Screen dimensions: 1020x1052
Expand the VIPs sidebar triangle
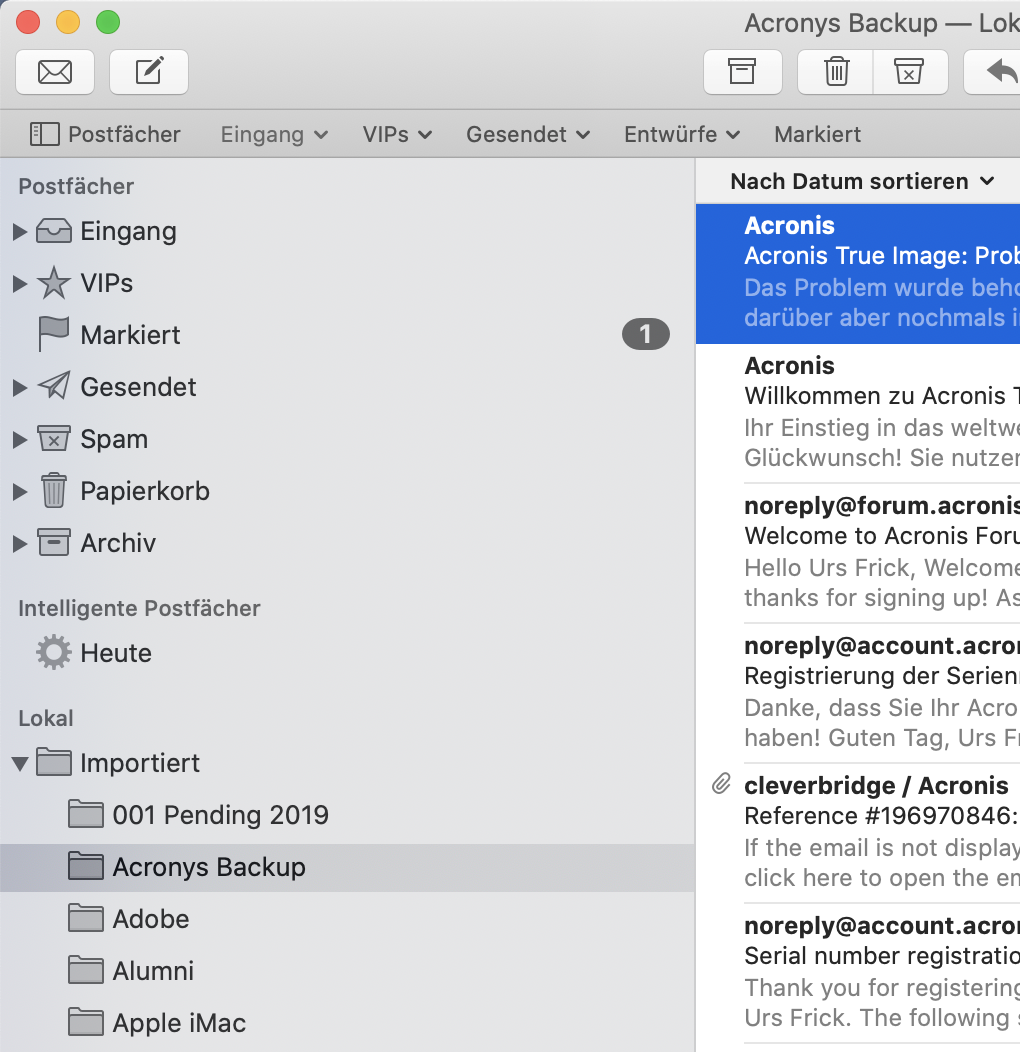click(20, 284)
